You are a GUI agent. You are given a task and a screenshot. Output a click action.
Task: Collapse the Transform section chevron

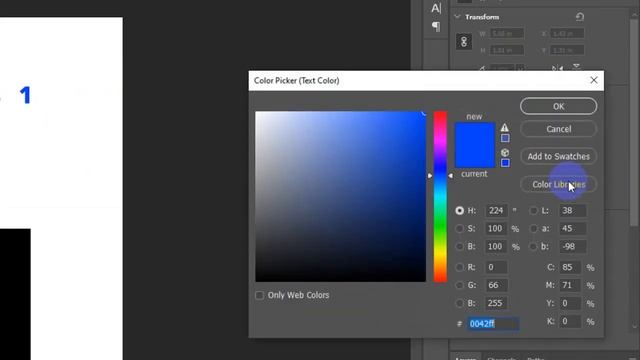458,17
